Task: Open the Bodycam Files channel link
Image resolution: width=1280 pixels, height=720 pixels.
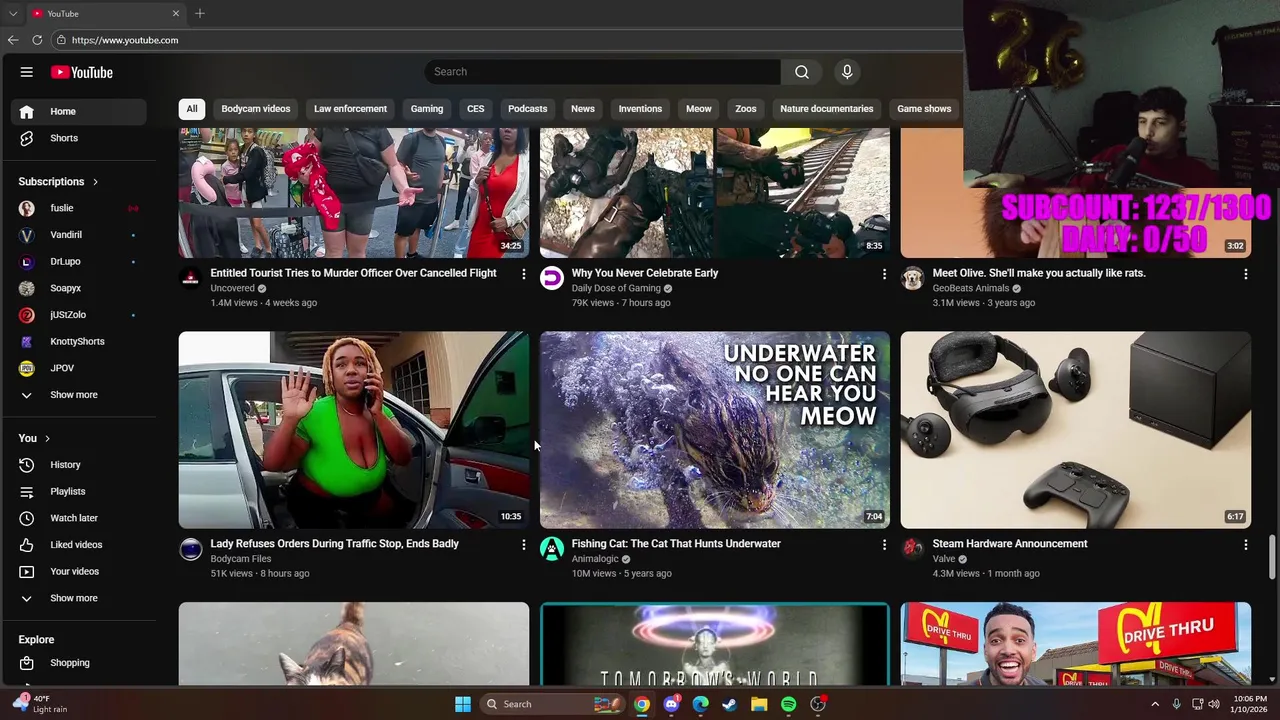Action: coord(241,558)
